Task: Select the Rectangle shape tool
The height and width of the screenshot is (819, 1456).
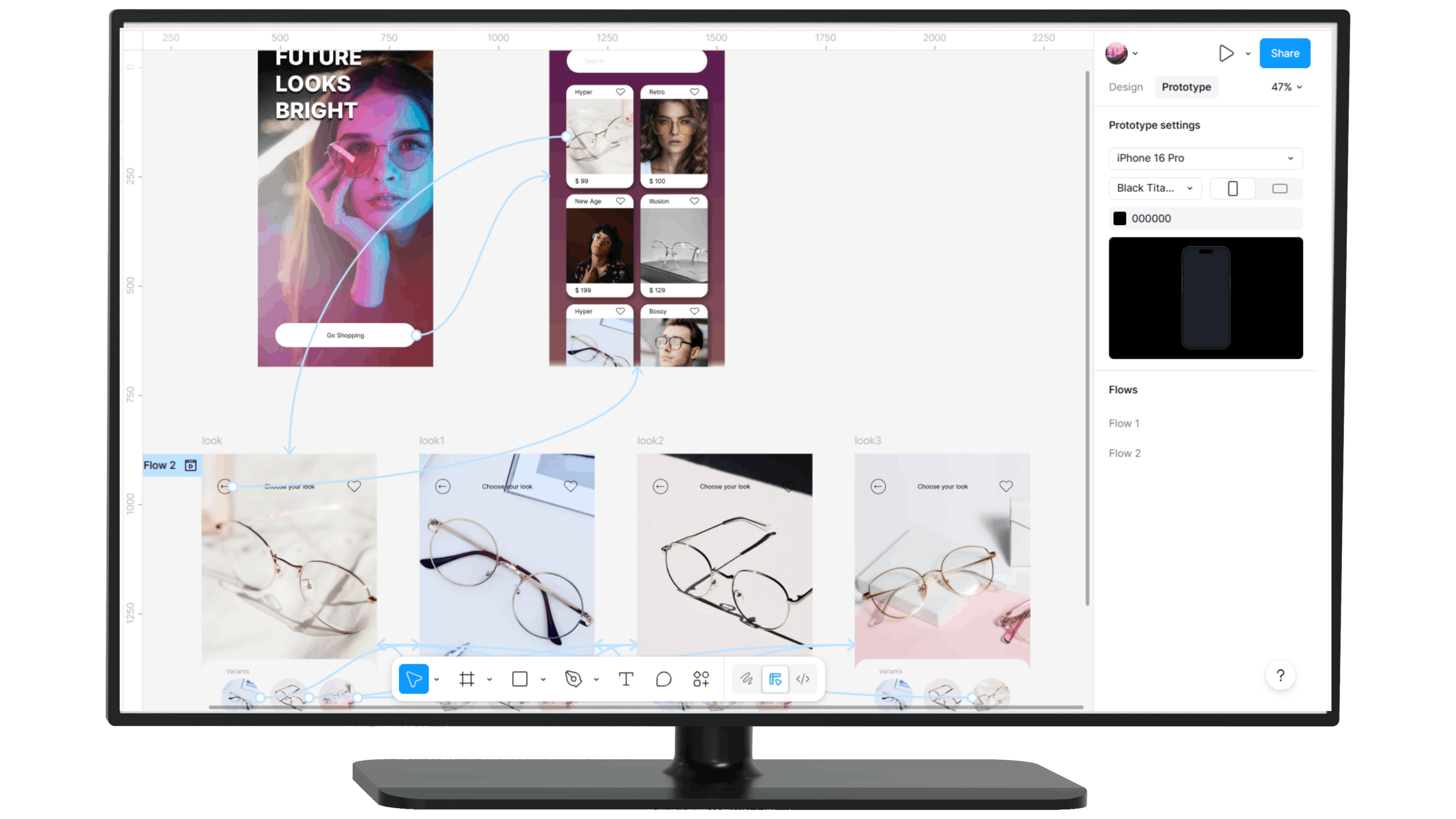Action: (x=519, y=679)
